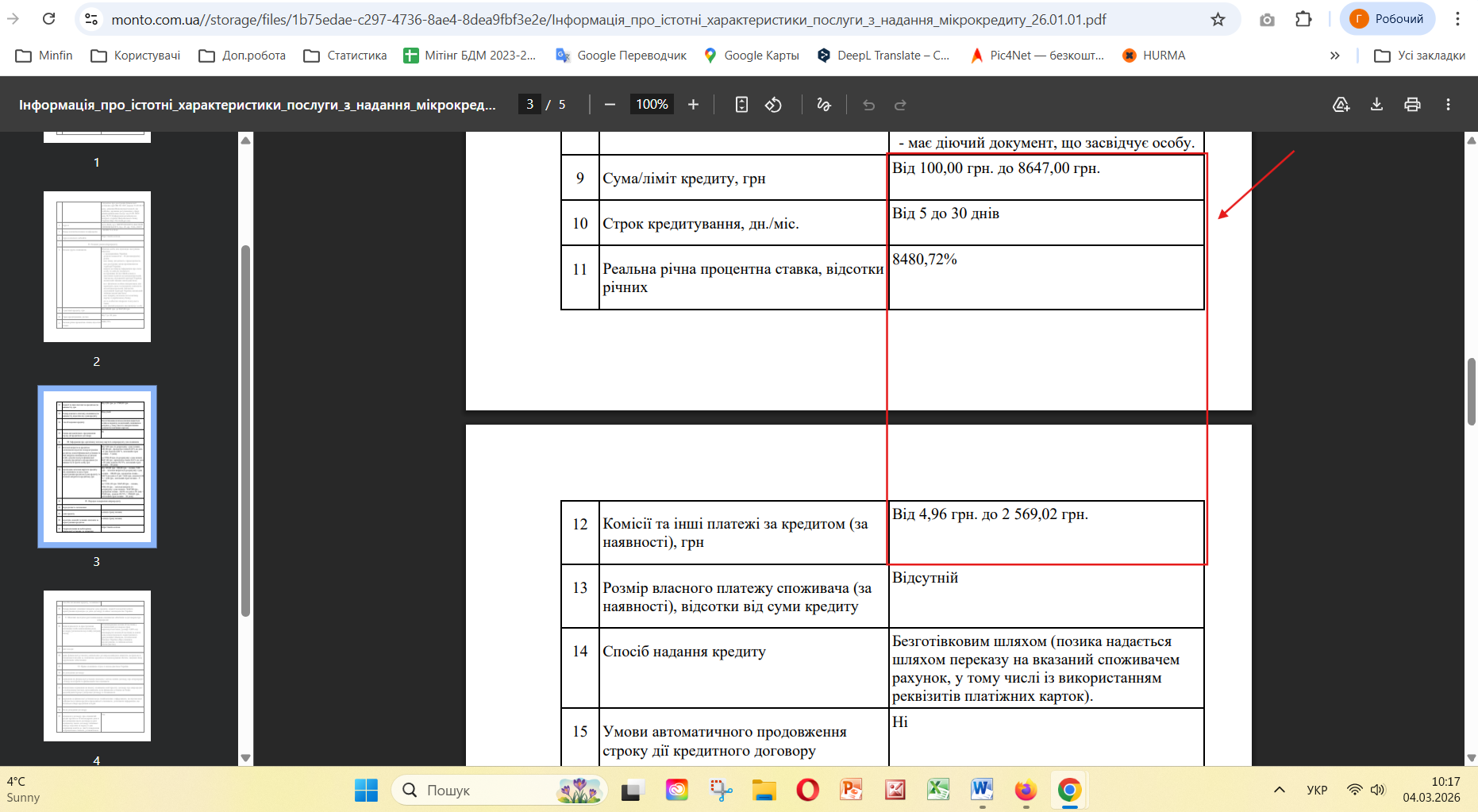Click the 100% zoom level field

pos(652,104)
